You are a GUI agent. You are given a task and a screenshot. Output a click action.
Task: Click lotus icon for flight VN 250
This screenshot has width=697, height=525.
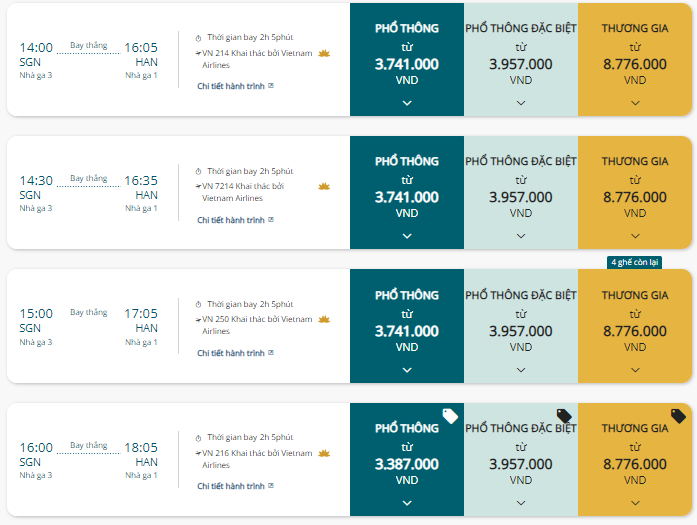click(324, 320)
